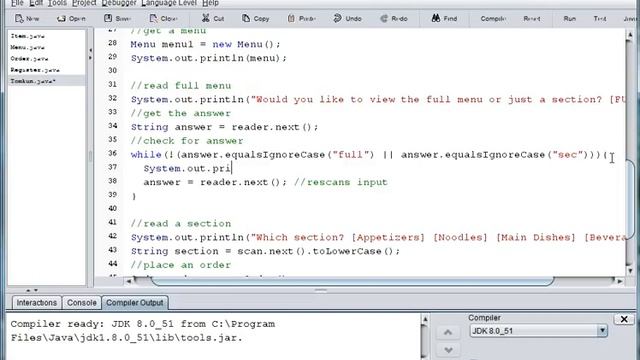Click the Test button
640x360 pixels.
coord(600,18)
